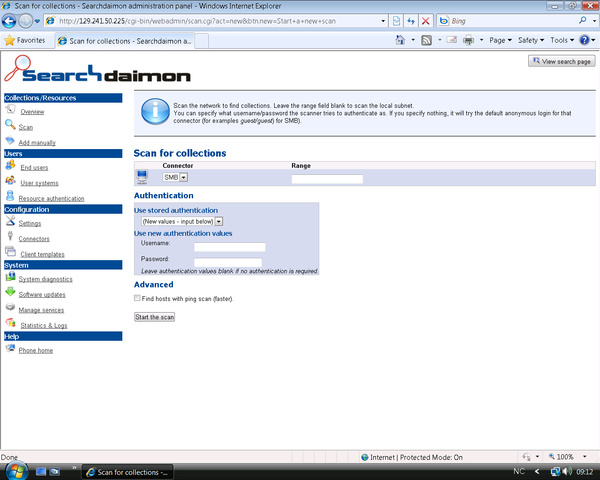Open the Page menu
The height and width of the screenshot is (480, 600).
[500, 40]
